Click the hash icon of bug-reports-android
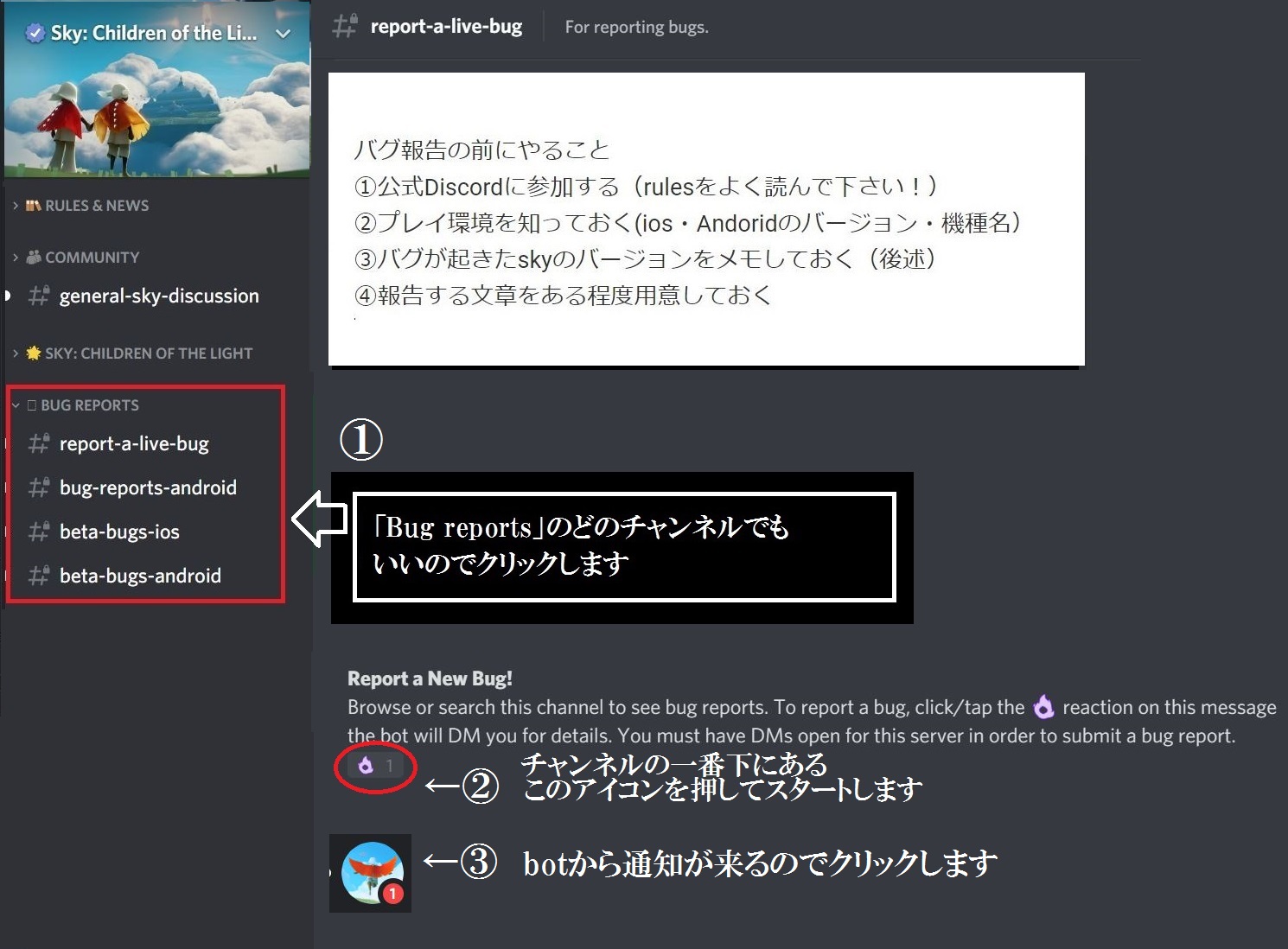1288x949 pixels. point(39,488)
